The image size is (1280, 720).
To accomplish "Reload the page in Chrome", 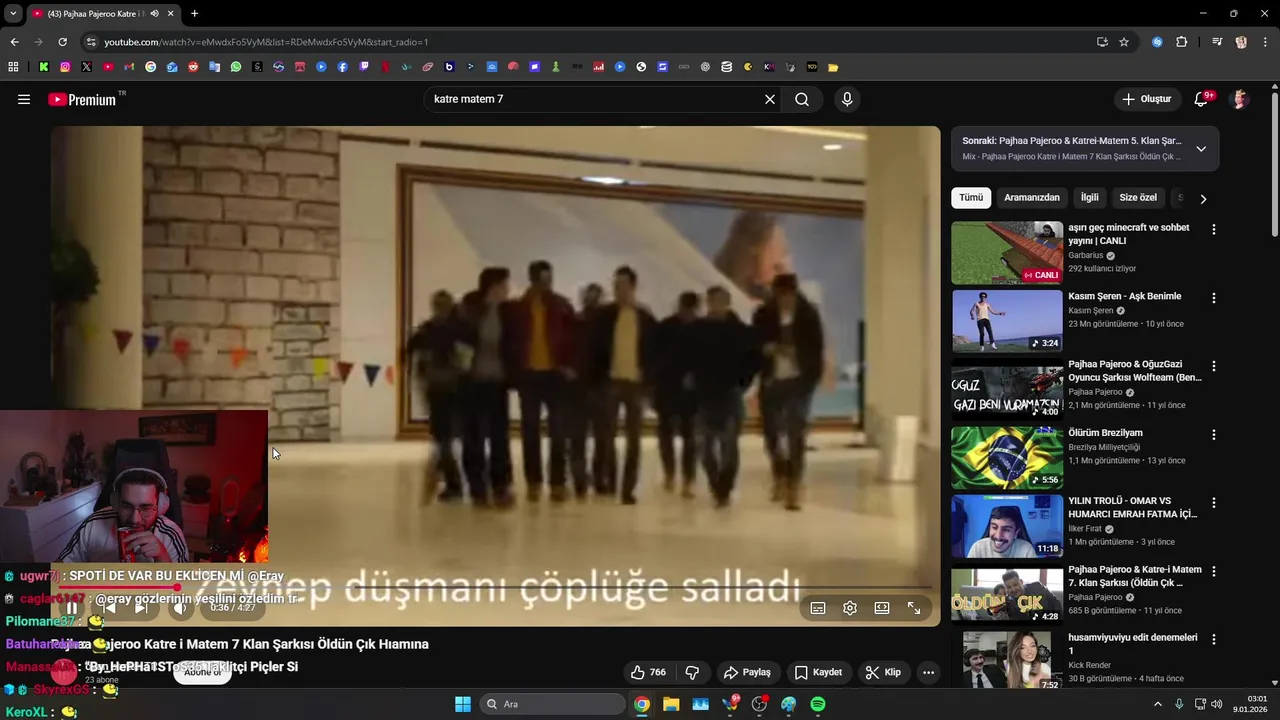I will (x=62, y=42).
